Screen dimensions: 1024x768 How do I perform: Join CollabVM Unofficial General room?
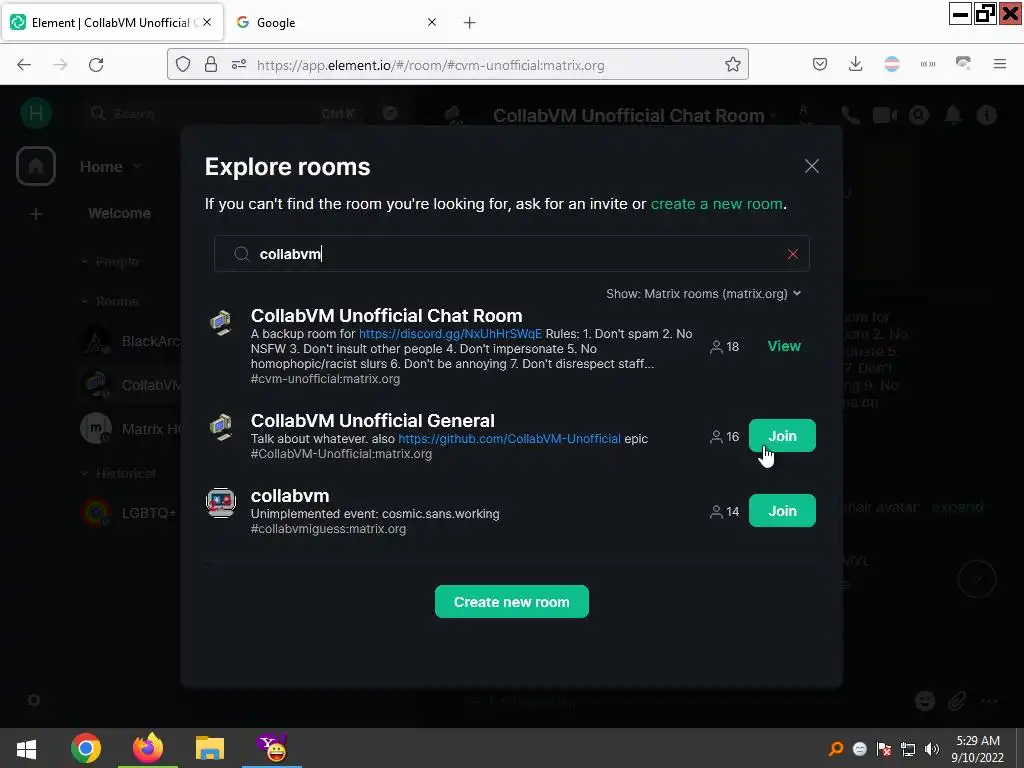(x=782, y=436)
